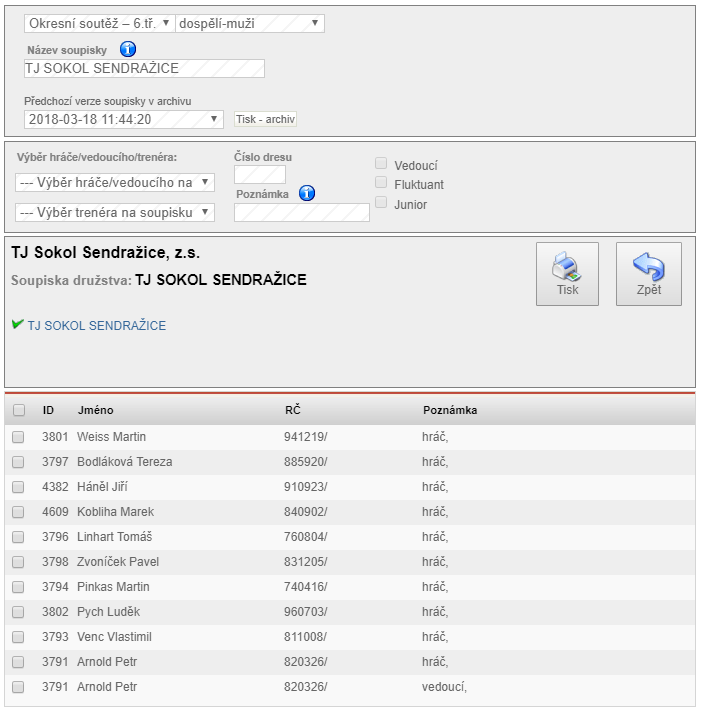Open the archive version date dropdown
Image resolution: width=702 pixels, height=710 pixels.
coord(123,119)
